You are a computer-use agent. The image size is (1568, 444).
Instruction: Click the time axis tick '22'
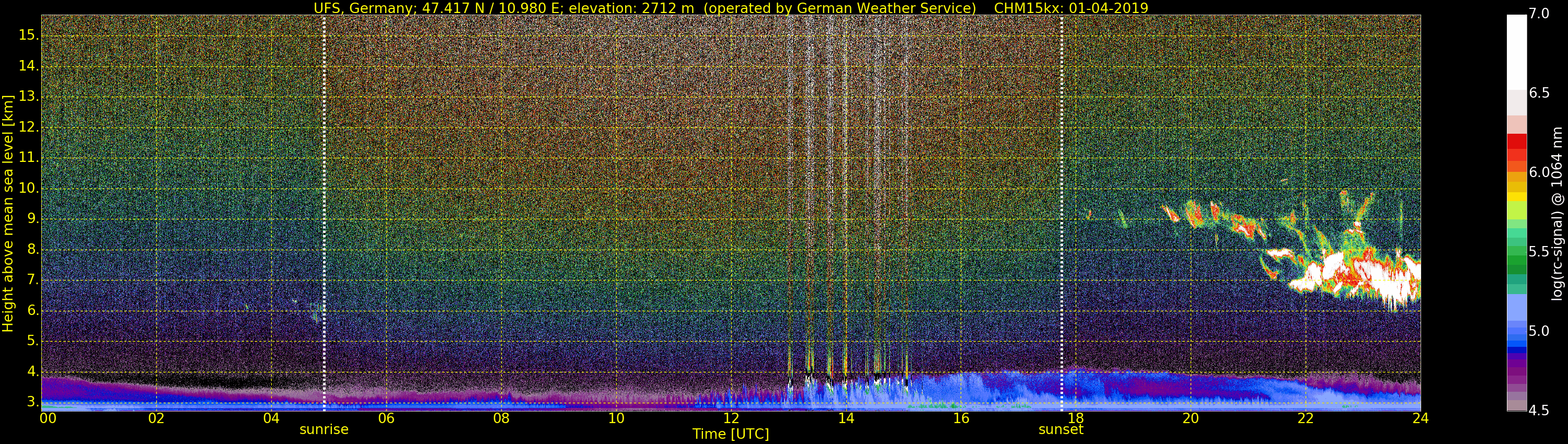coord(1306,418)
